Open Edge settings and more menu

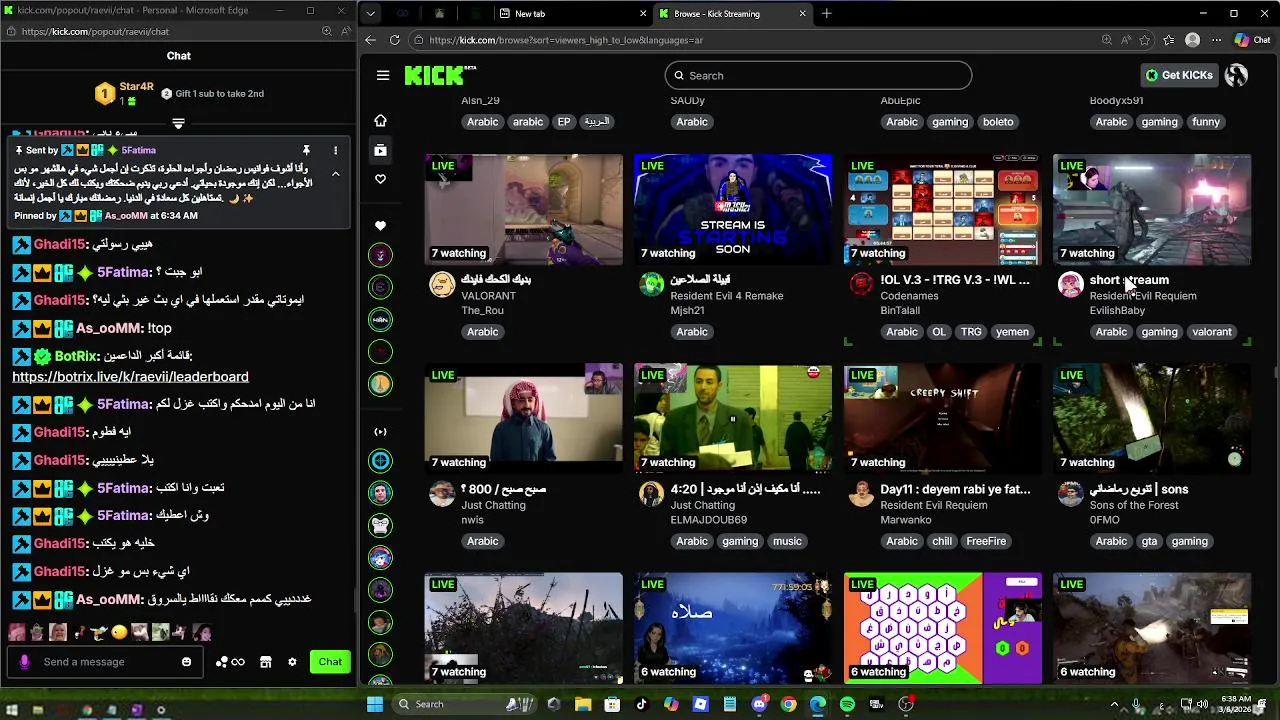point(1216,40)
